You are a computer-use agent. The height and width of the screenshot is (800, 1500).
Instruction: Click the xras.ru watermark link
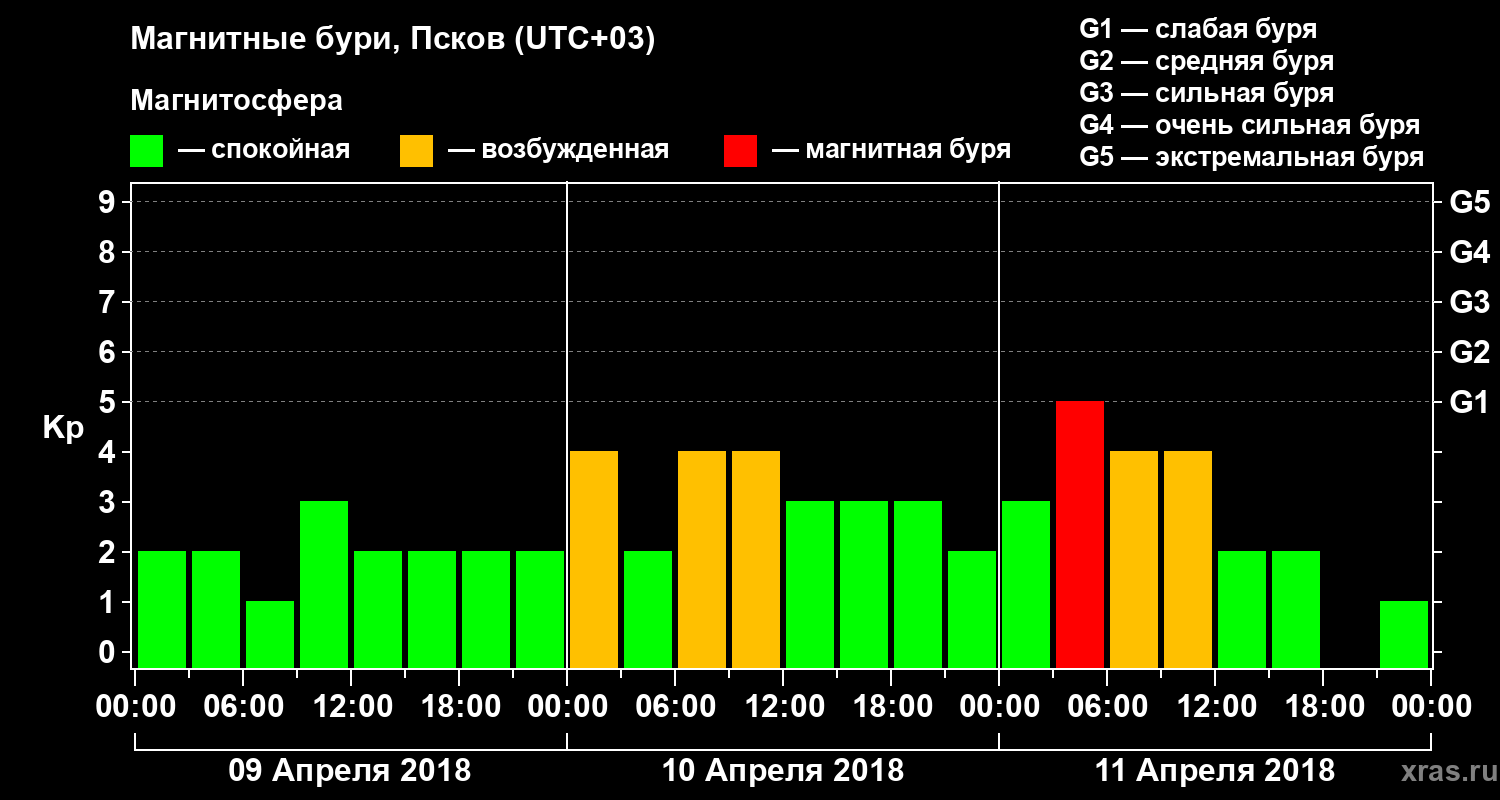tap(1443, 770)
